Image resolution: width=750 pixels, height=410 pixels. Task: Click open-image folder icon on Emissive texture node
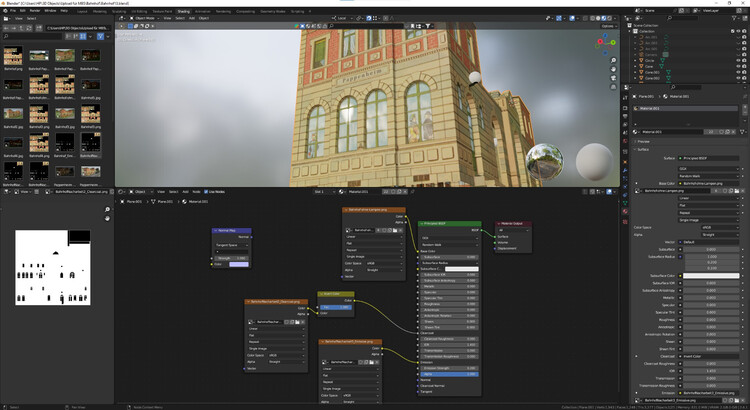pos(371,362)
